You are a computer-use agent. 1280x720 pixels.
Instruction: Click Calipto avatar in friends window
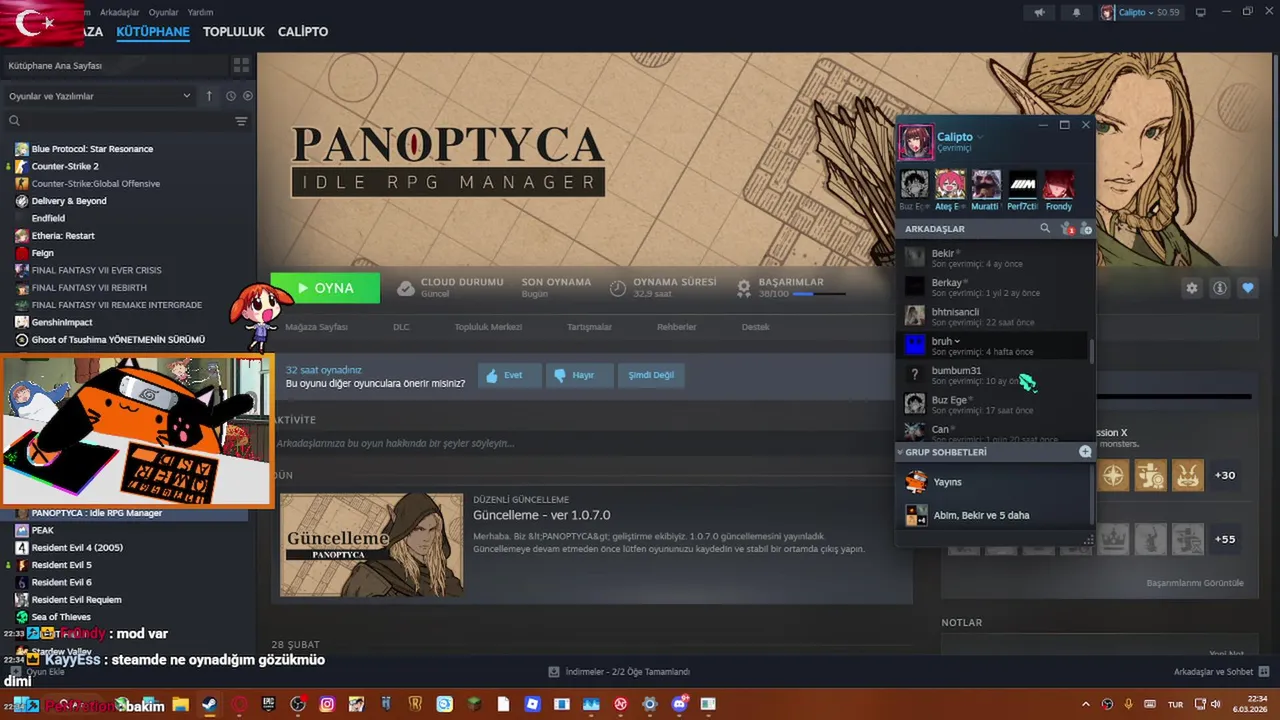click(x=915, y=142)
